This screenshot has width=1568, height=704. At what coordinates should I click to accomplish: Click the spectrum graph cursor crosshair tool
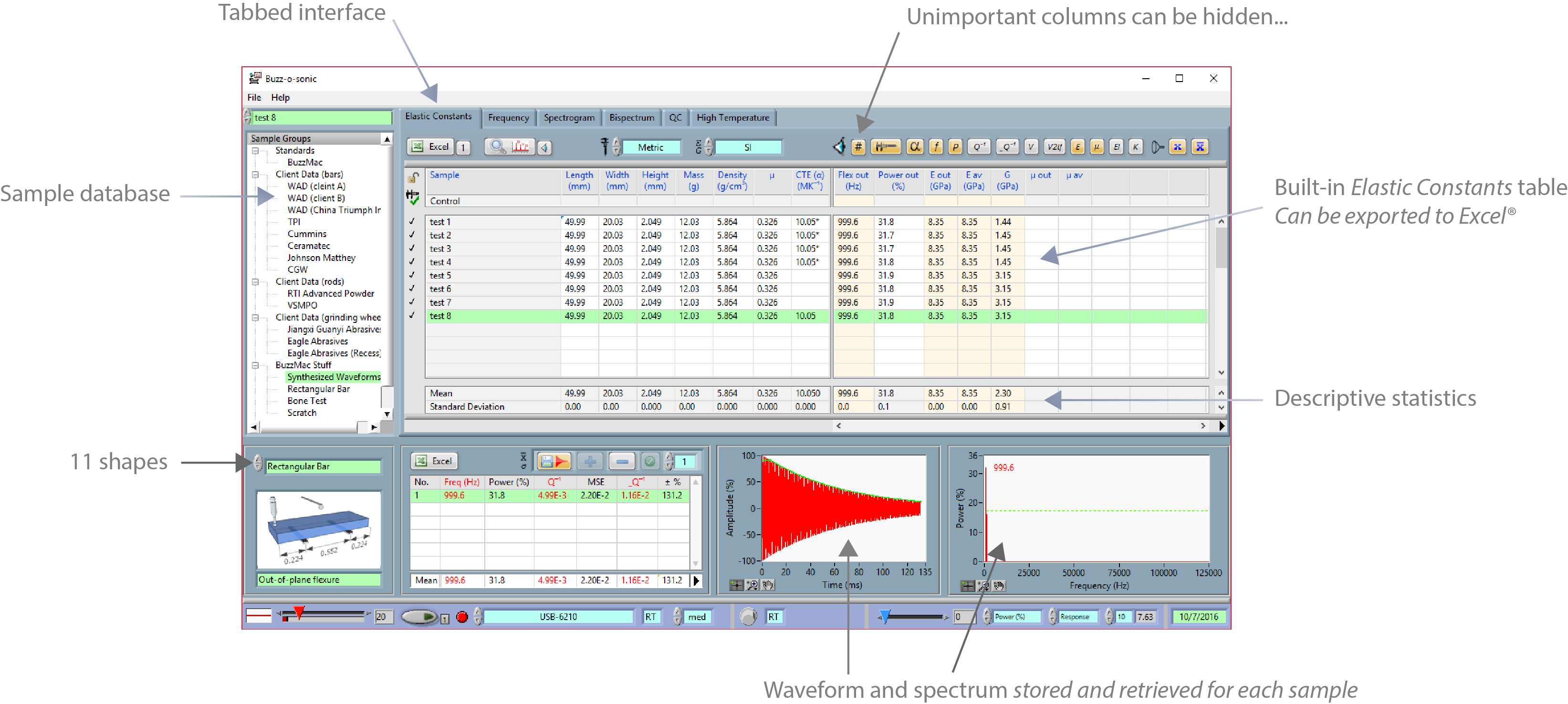click(x=967, y=586)
